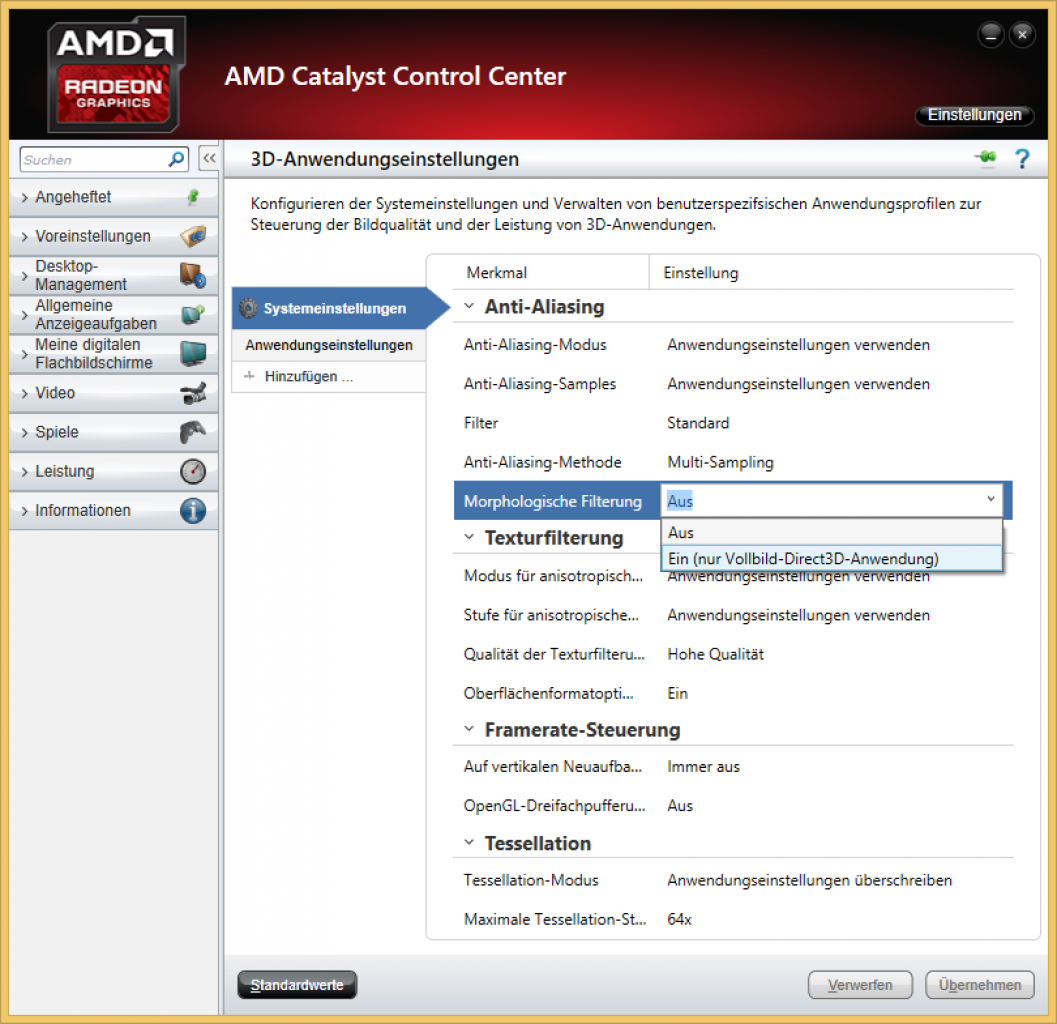Collapse the Texturfilterung group
This screenshot has width=1057, height=1024.
[469, 537]
